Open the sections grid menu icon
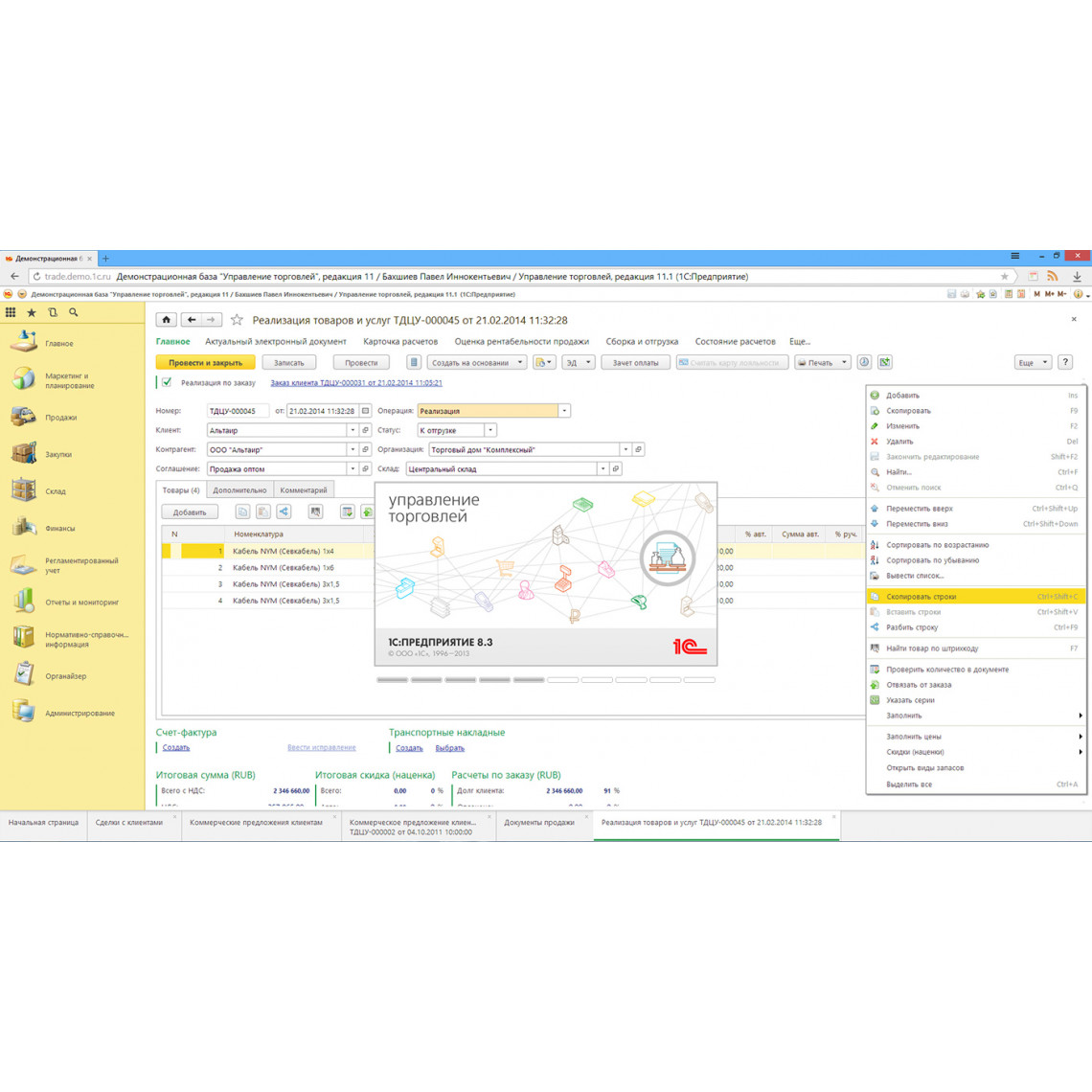The image size is (1092, 1092). tap(11, 312)
